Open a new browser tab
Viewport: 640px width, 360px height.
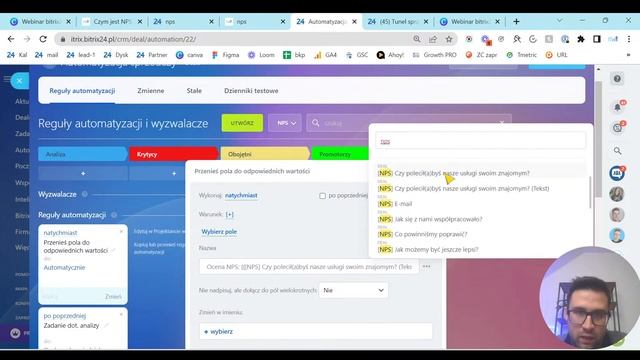(516, 22)
